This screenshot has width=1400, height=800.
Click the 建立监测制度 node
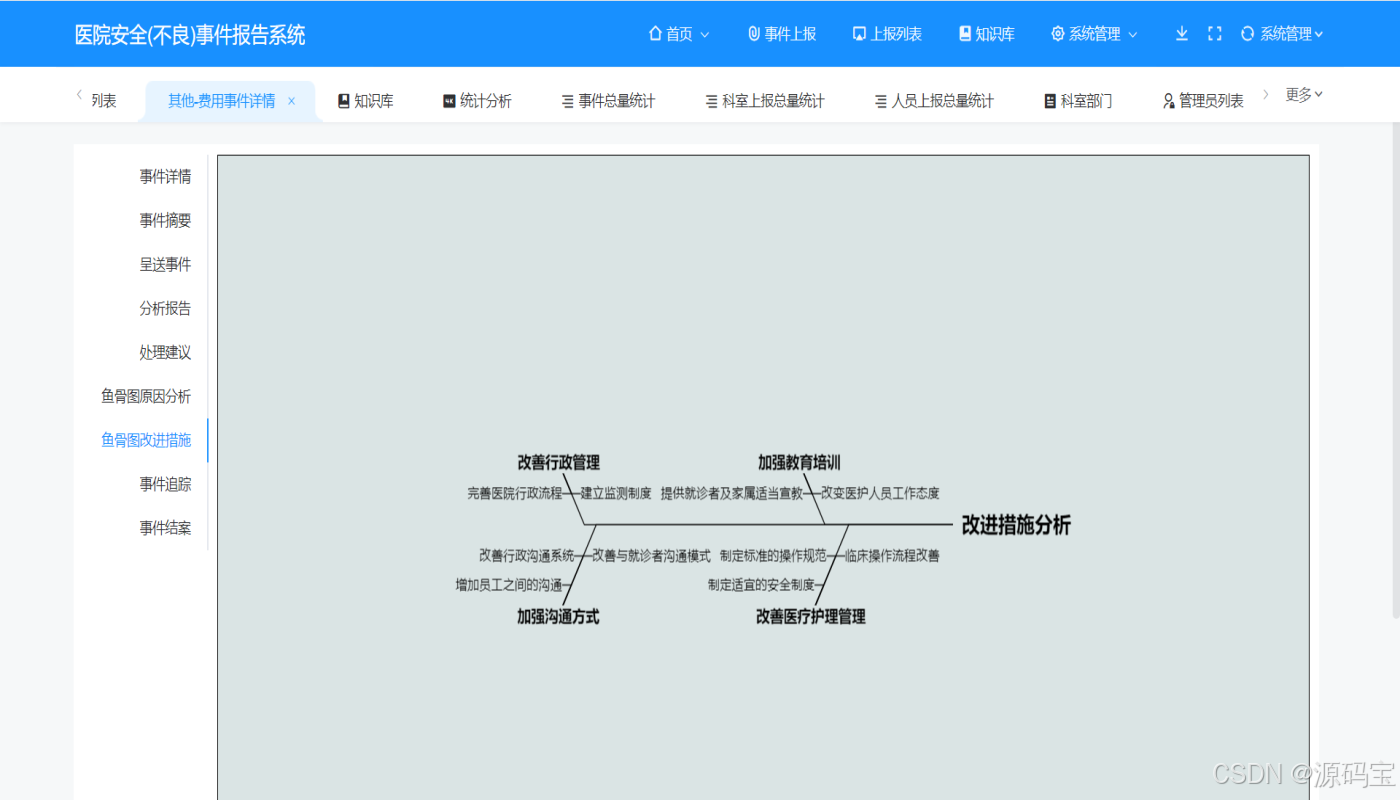[616, 493]
